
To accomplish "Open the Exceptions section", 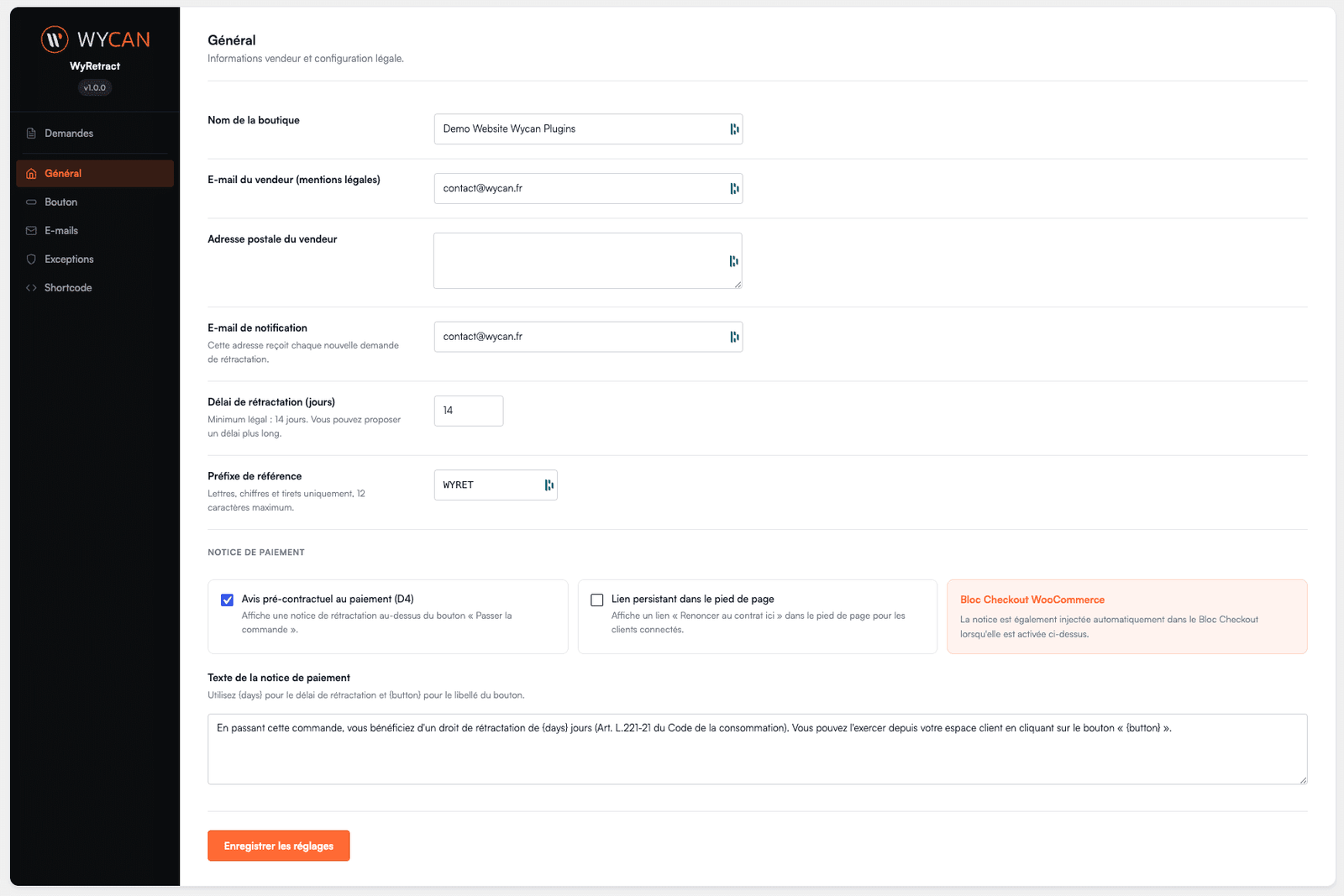I will tap(95, 259).
